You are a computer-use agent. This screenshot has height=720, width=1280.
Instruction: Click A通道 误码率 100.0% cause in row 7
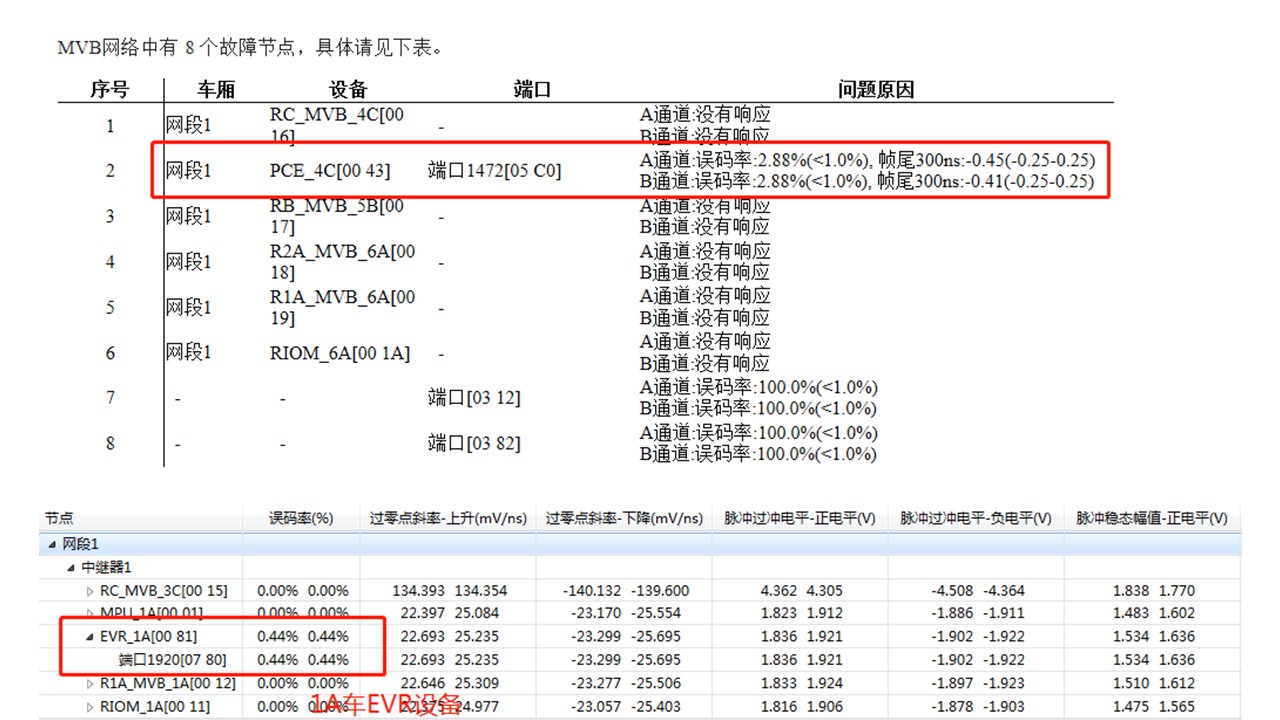tap(759, 387)
